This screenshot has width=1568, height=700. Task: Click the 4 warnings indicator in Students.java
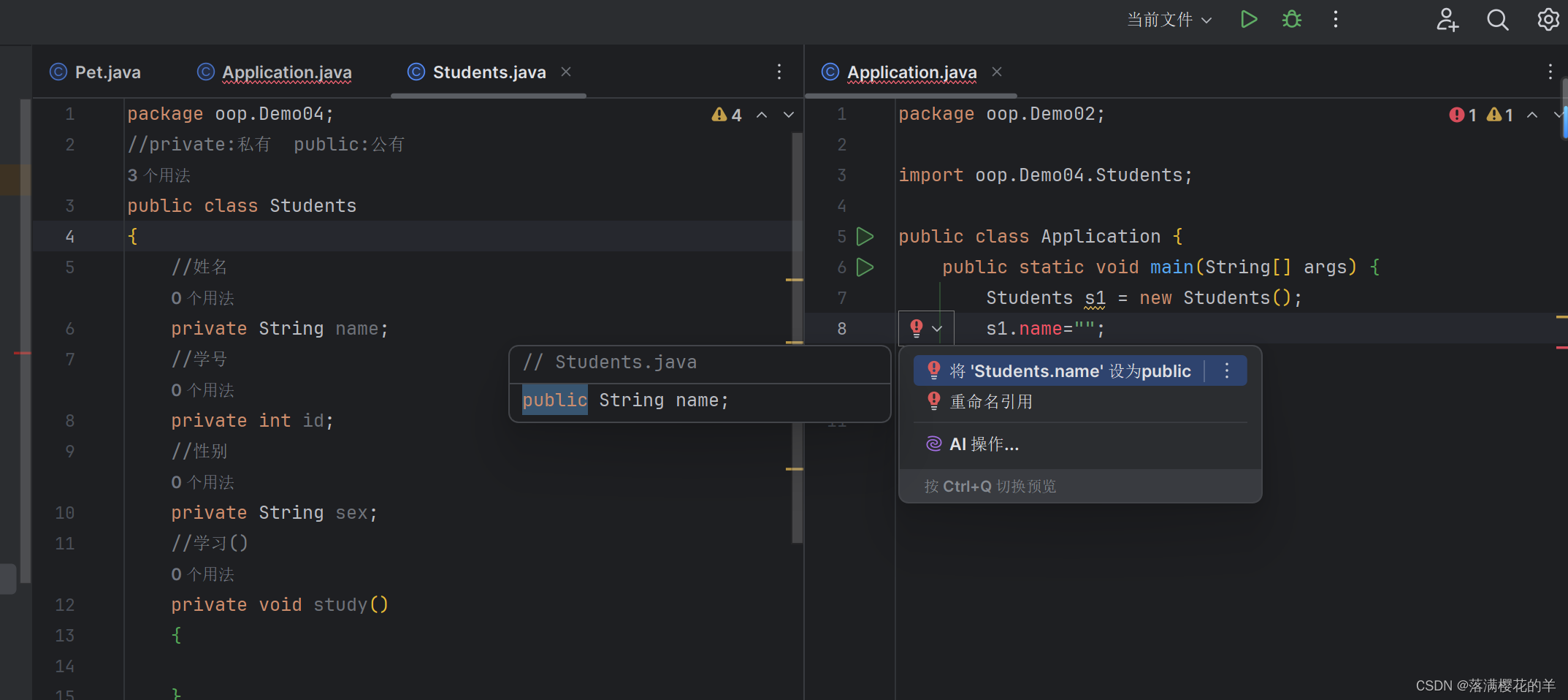coord(727,115)
